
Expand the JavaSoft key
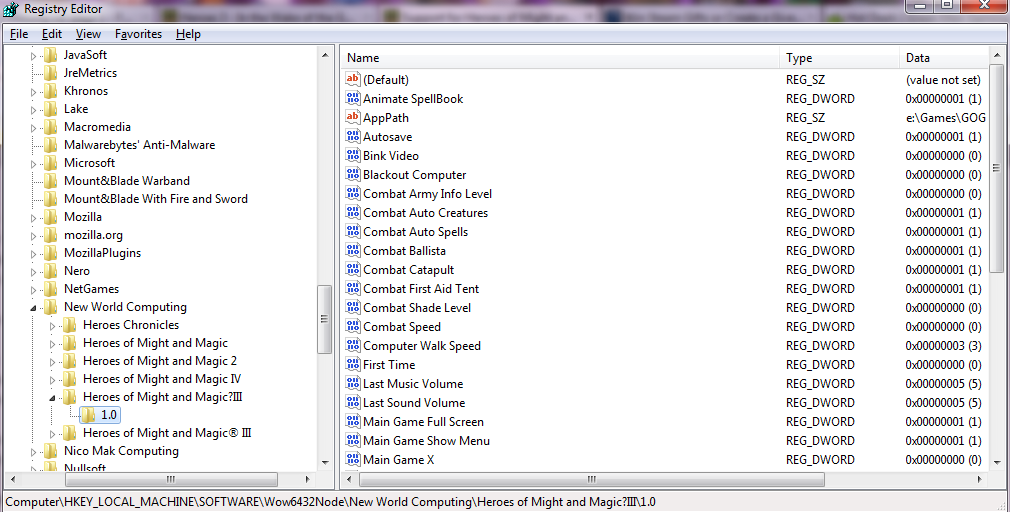33,56
